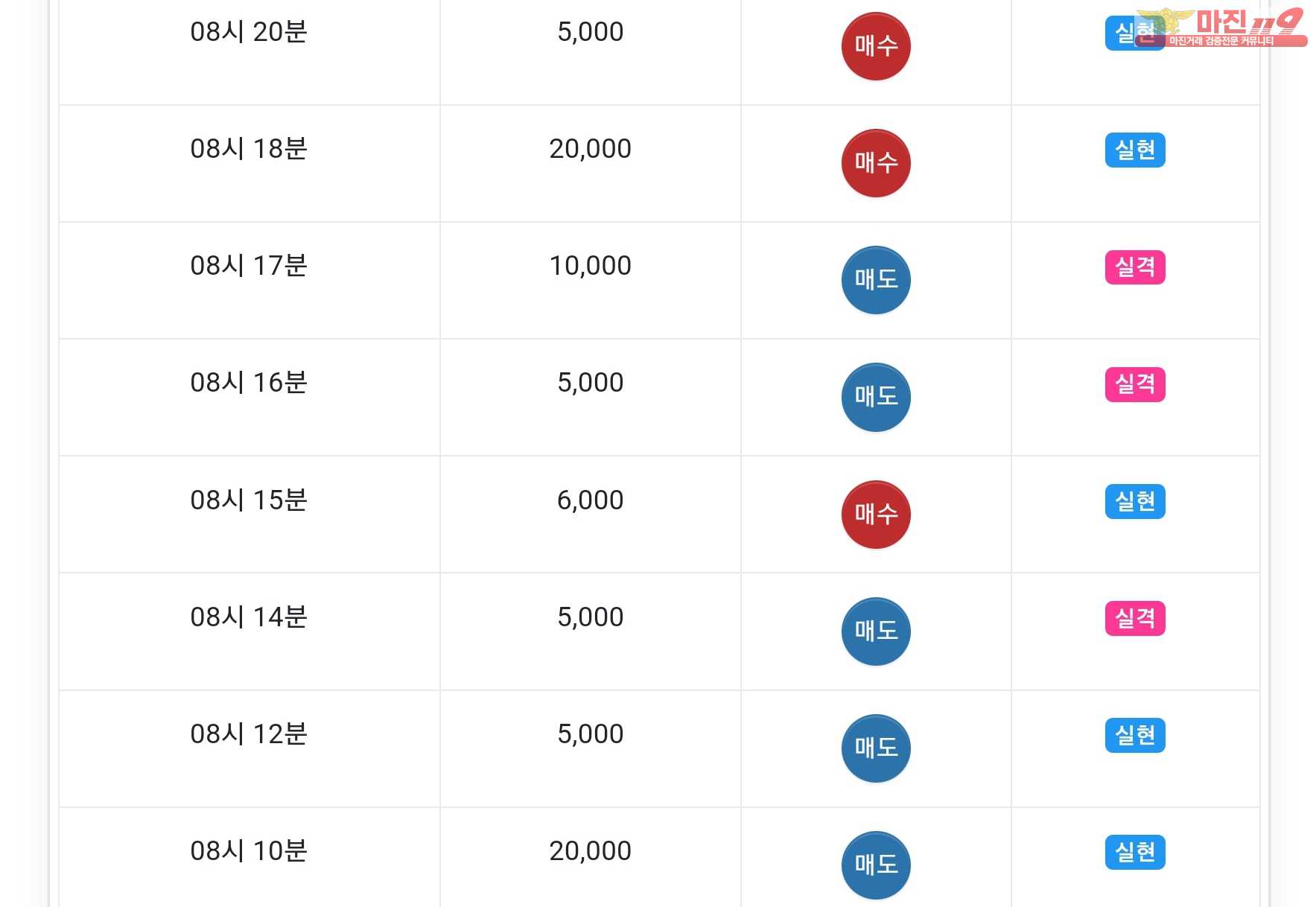Select the 실격 badge at 08시 16분
Screen dimensions: 1316x907
(1135, 384)
